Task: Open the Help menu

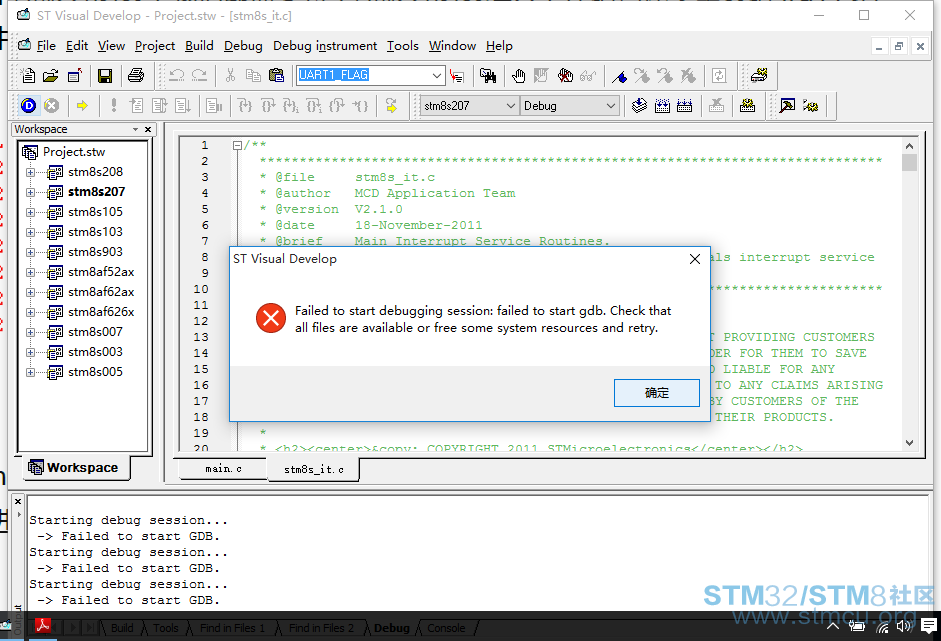Action: click(499, 46)
